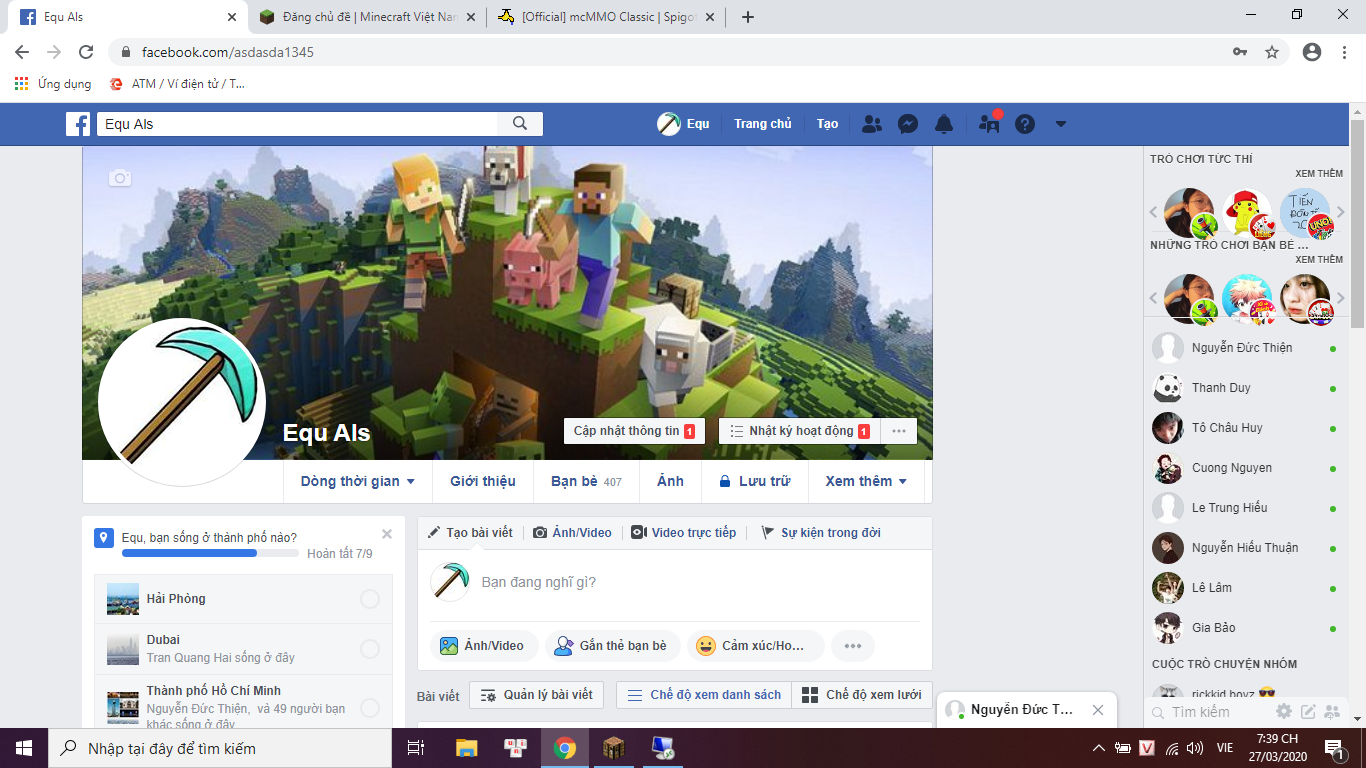Screen dimensions: 1366x768
Task: Open File Explorer from the taskbar
Action: tap(466, 748)
